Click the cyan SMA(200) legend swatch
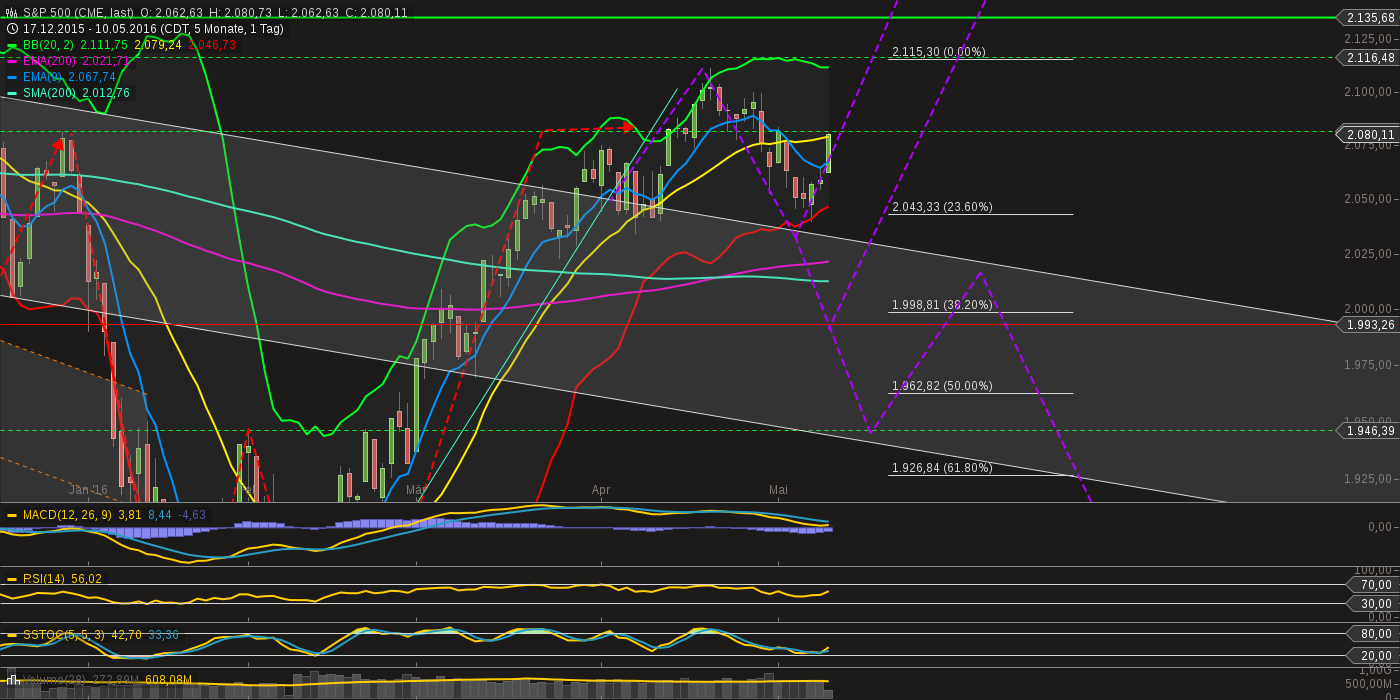This screenshot has width=1400, height=700. tap(12, 93)
